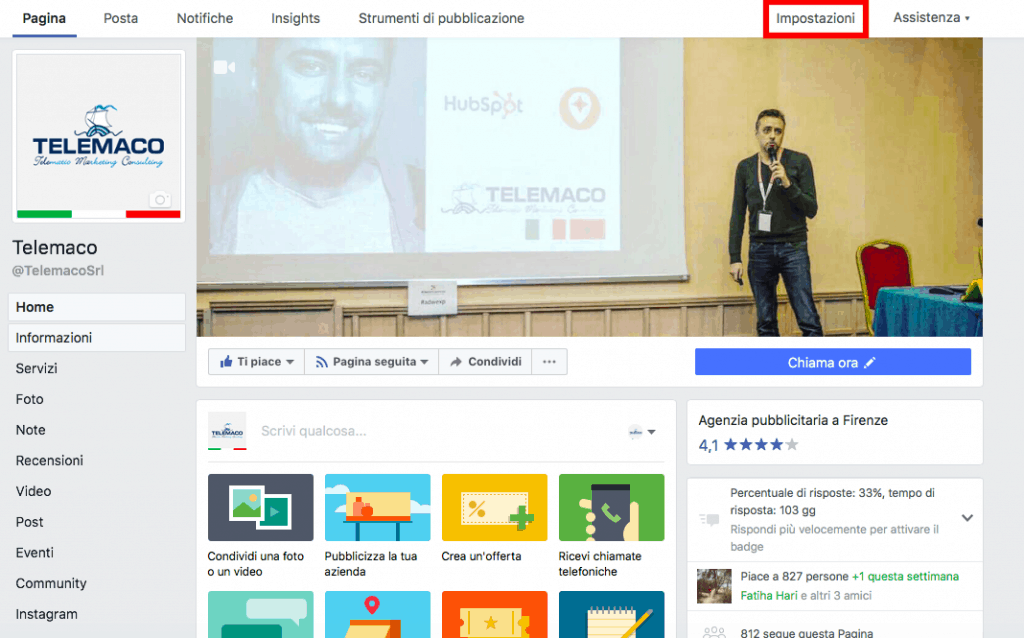The width and height of the screenshot is (1024, 638).
Task: Open Recensioni in the sidebar
Action: coord(50,460)
